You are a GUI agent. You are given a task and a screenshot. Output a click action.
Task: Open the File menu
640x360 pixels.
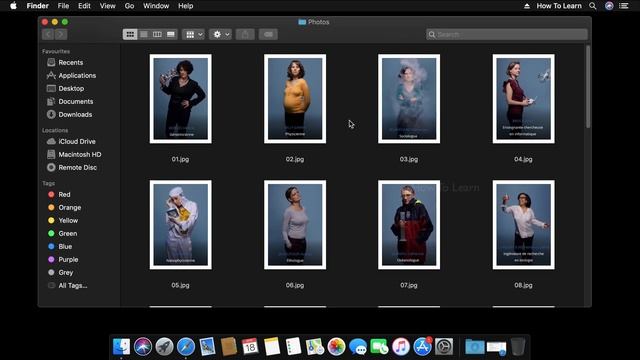point(63,6)
